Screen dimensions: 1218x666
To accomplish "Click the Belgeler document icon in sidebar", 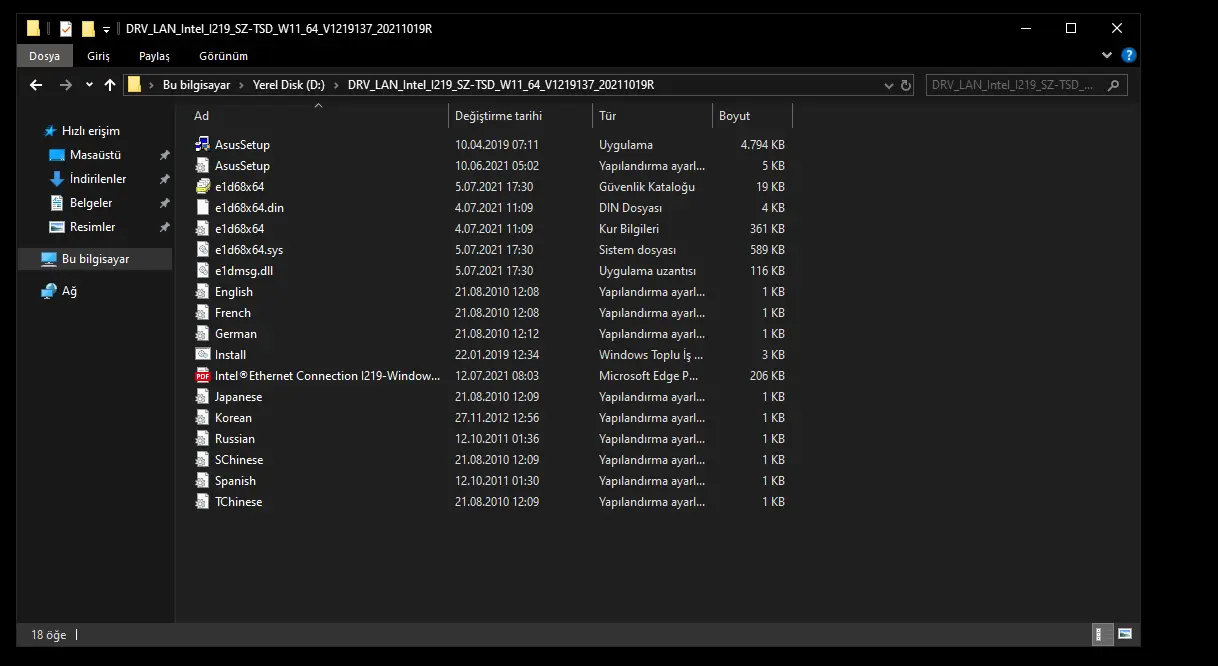I will click(57, 203).
